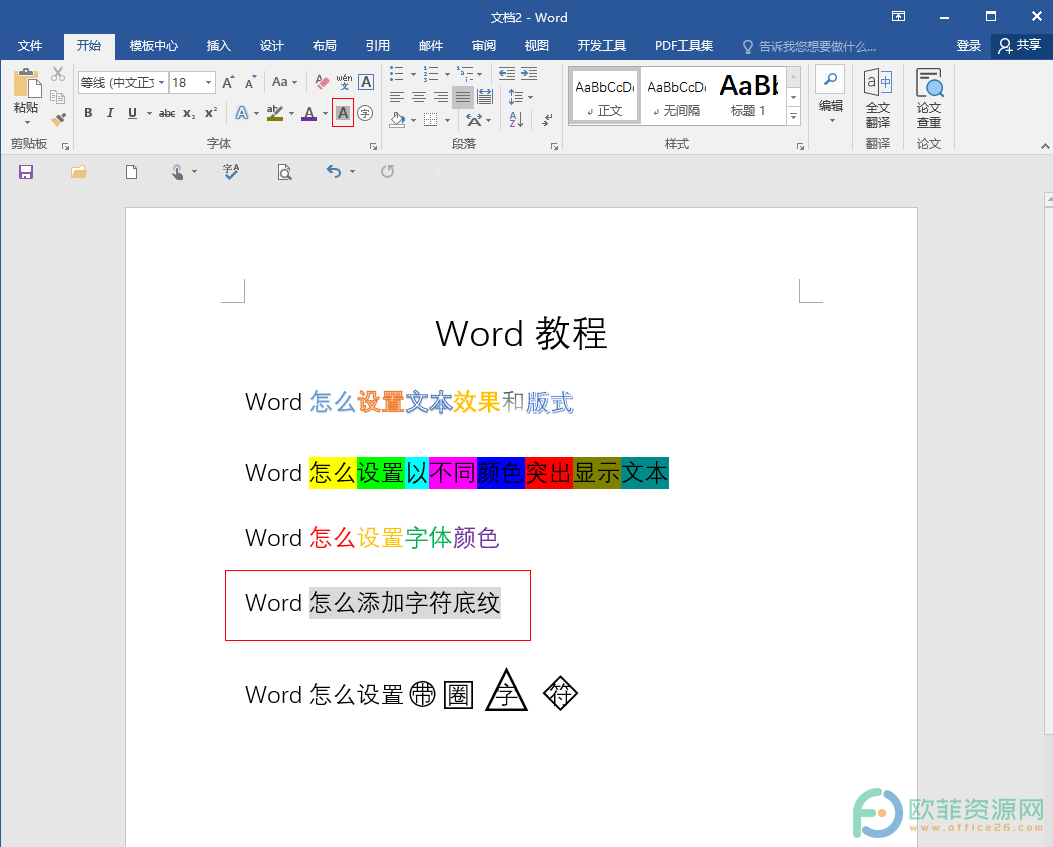Toggle superscript formatting

(x=211, y=113)
